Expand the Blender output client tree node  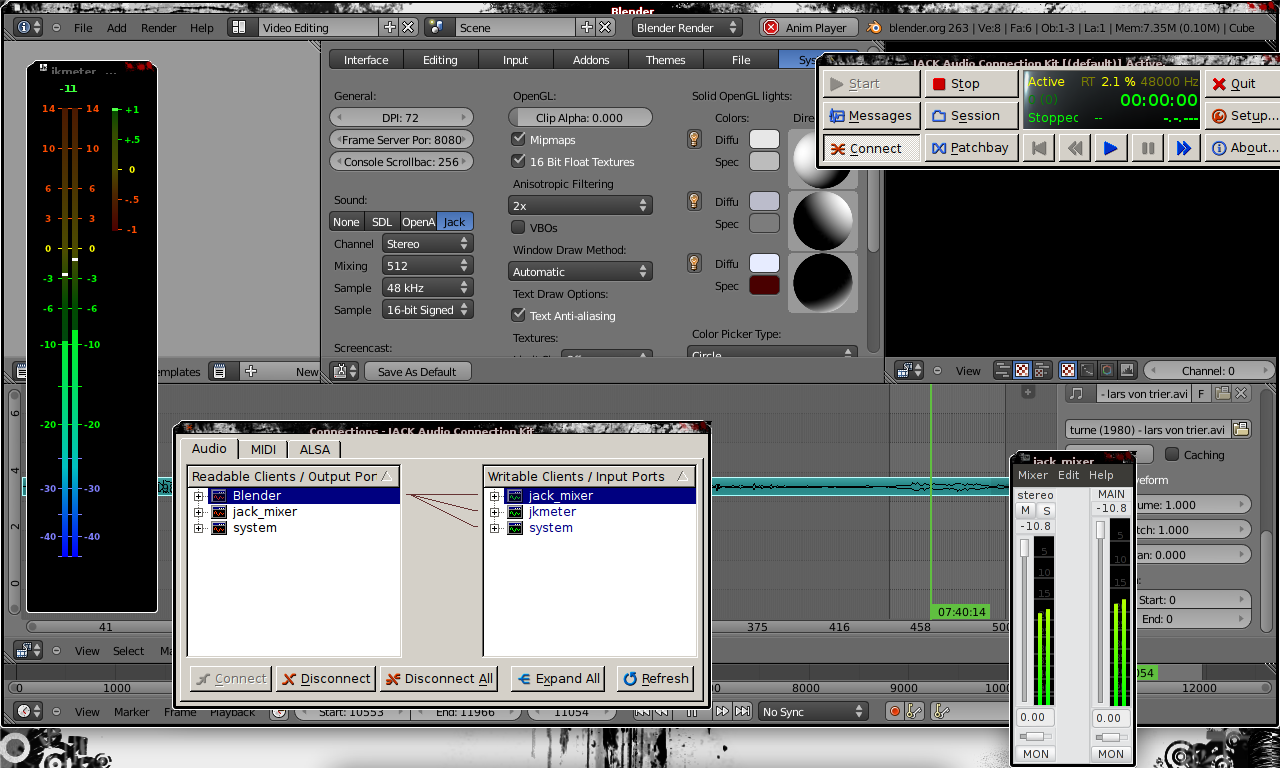(199, 496)
